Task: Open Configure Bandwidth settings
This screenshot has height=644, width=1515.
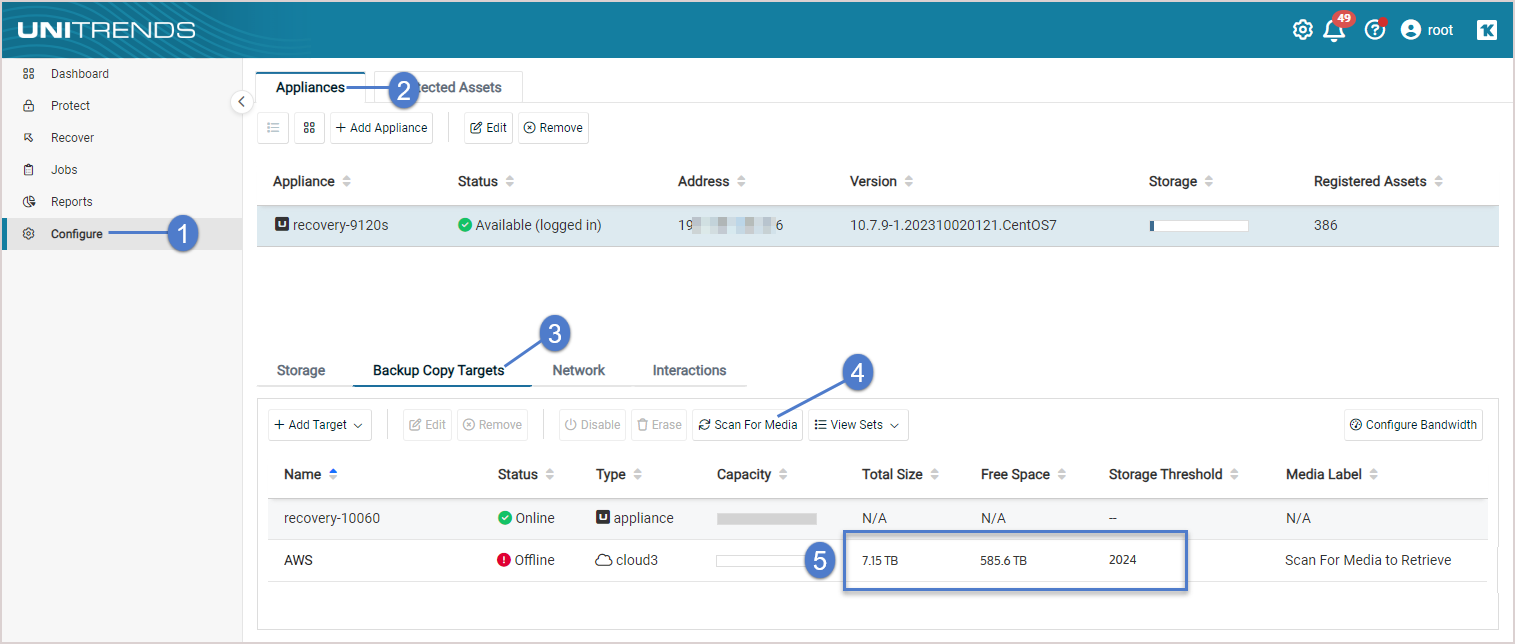Action: pyautogui.click(x=1413, y=425)
